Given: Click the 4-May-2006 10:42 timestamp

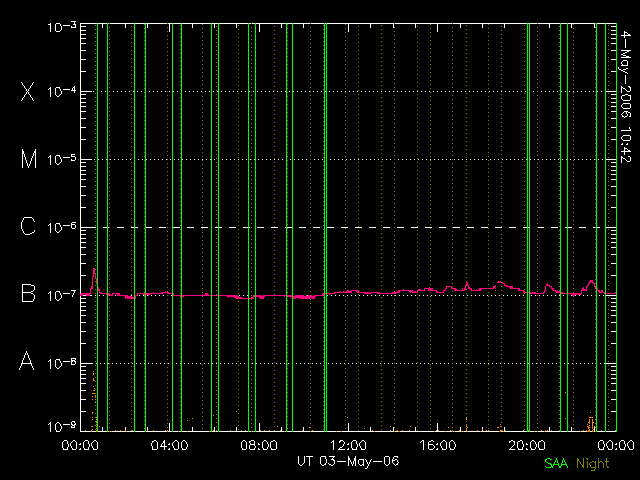Looking at the screenshot, I should (625, 97).
